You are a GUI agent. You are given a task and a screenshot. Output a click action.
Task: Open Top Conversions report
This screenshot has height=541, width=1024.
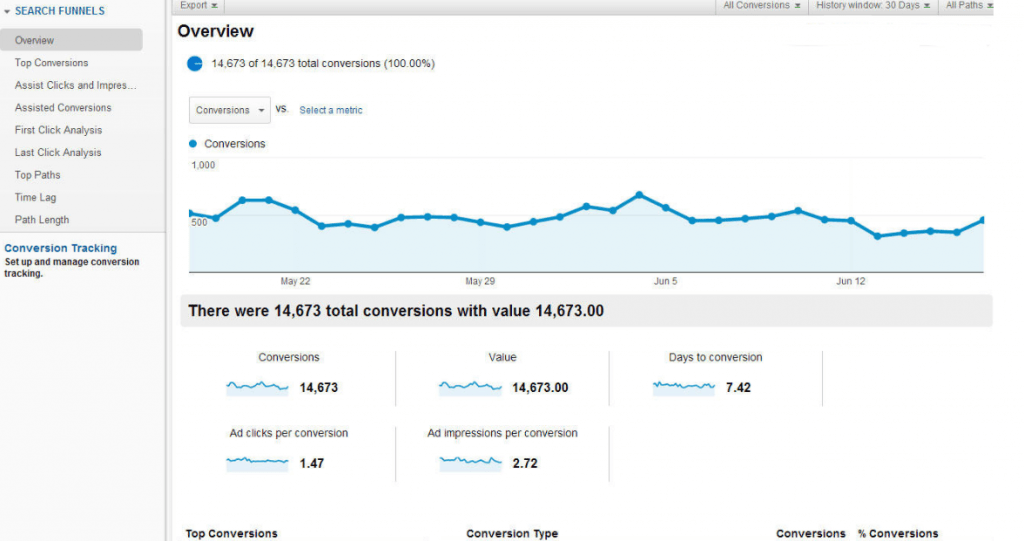52,63
